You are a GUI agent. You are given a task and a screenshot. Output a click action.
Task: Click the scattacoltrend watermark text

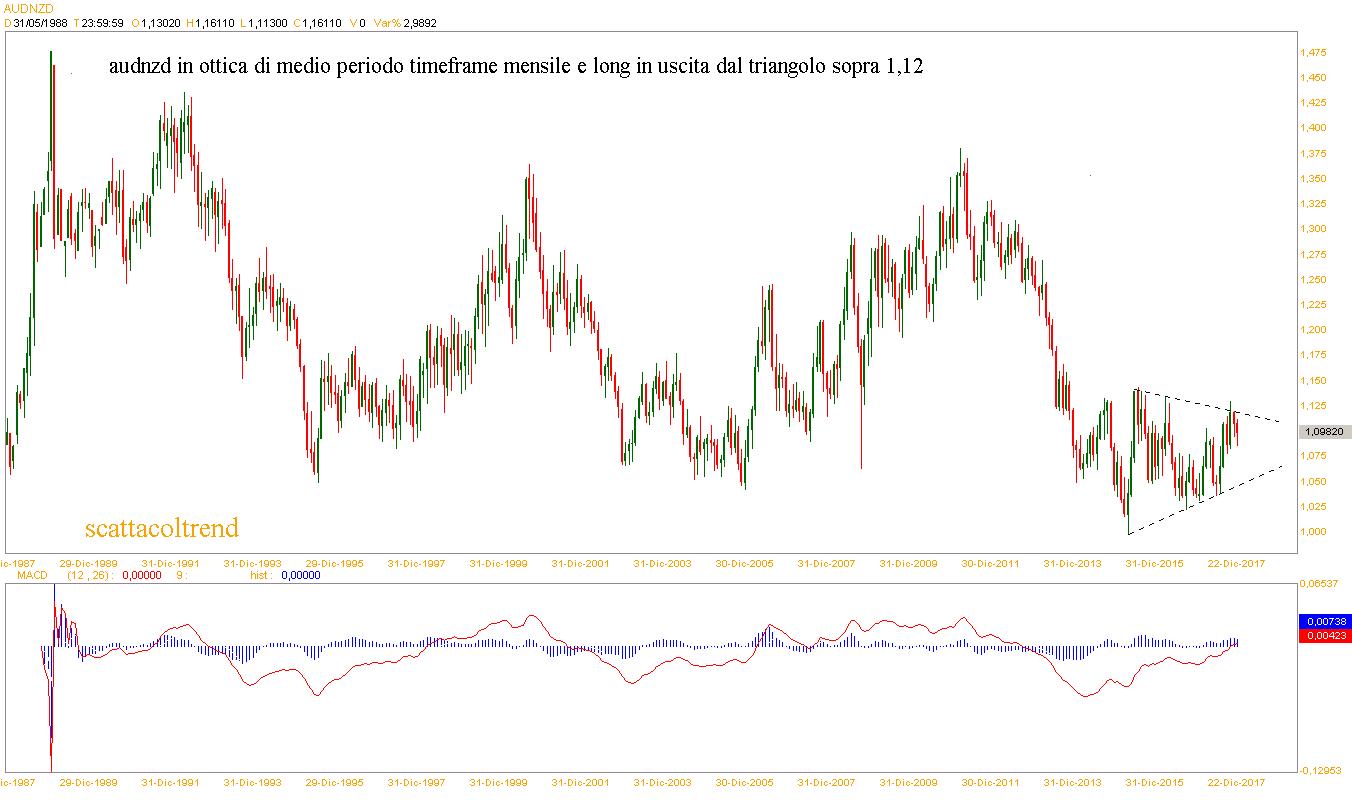click(x=162, y=527)
